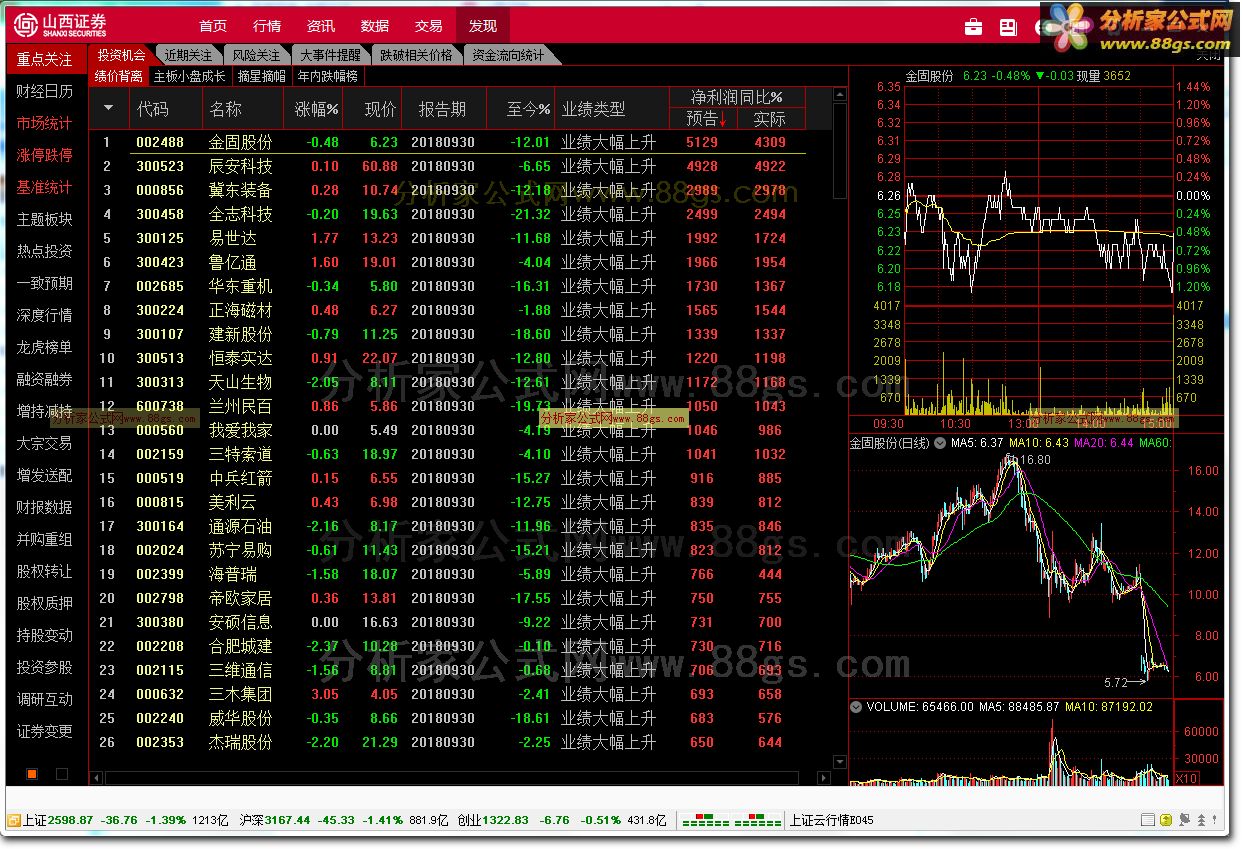1242x849 pixels.
Task: Click the Shanxi Securities logo
Action: coord(61,25)
